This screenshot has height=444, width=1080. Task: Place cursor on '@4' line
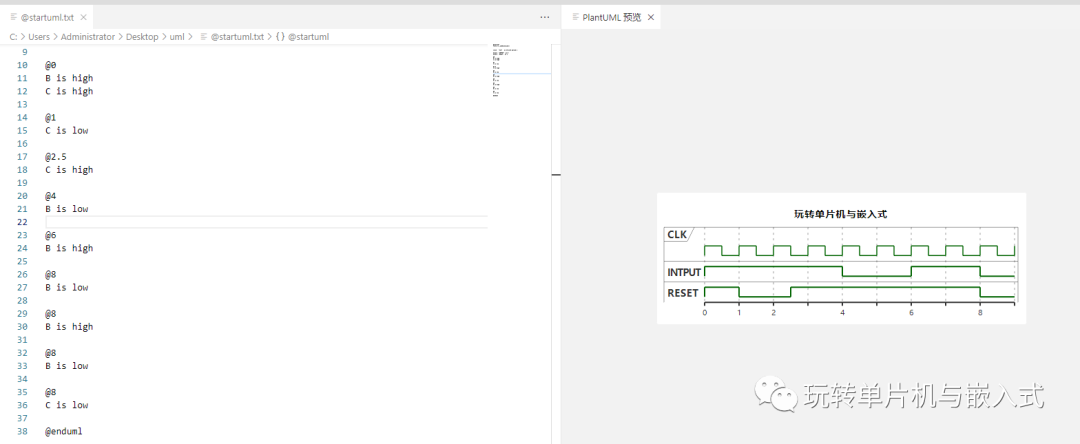(51, 195)
